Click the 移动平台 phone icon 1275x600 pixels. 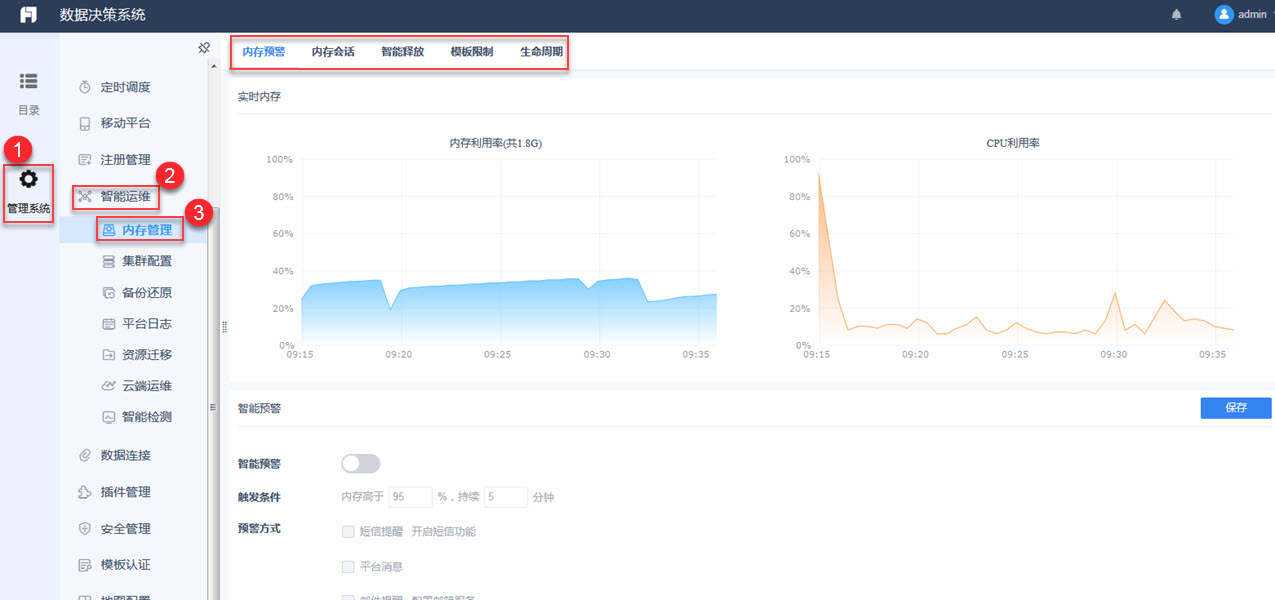[85, 123]
